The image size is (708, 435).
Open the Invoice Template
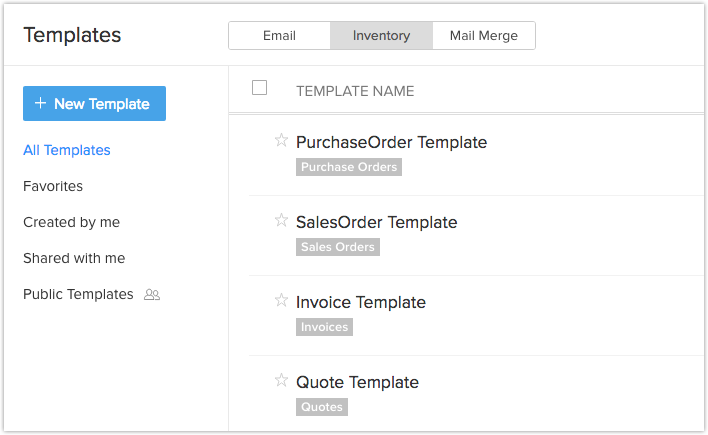coord(361,302)
